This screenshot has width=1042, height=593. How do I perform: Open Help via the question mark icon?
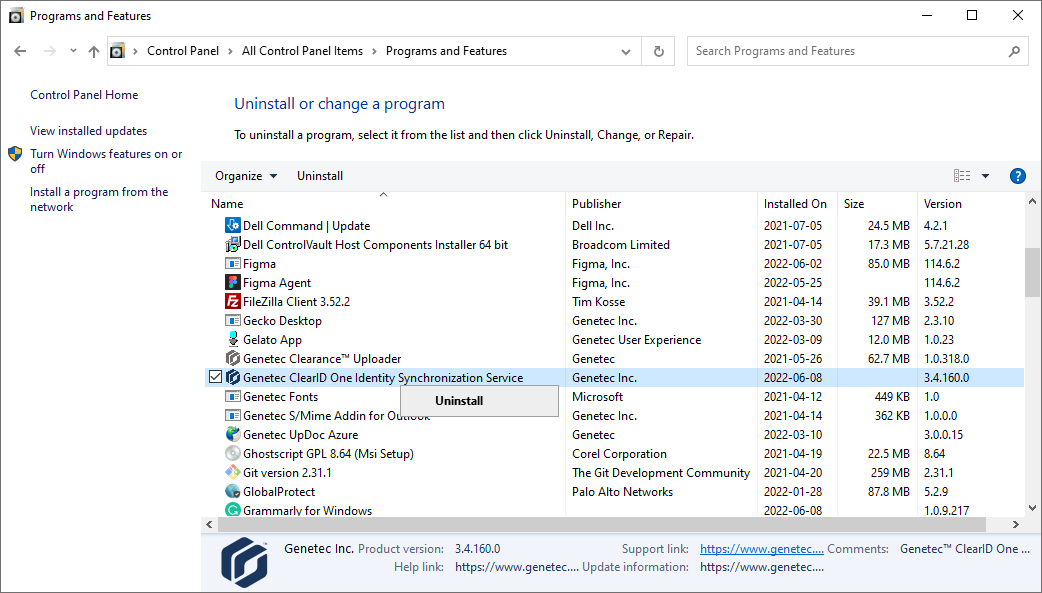pos(1017,175)
